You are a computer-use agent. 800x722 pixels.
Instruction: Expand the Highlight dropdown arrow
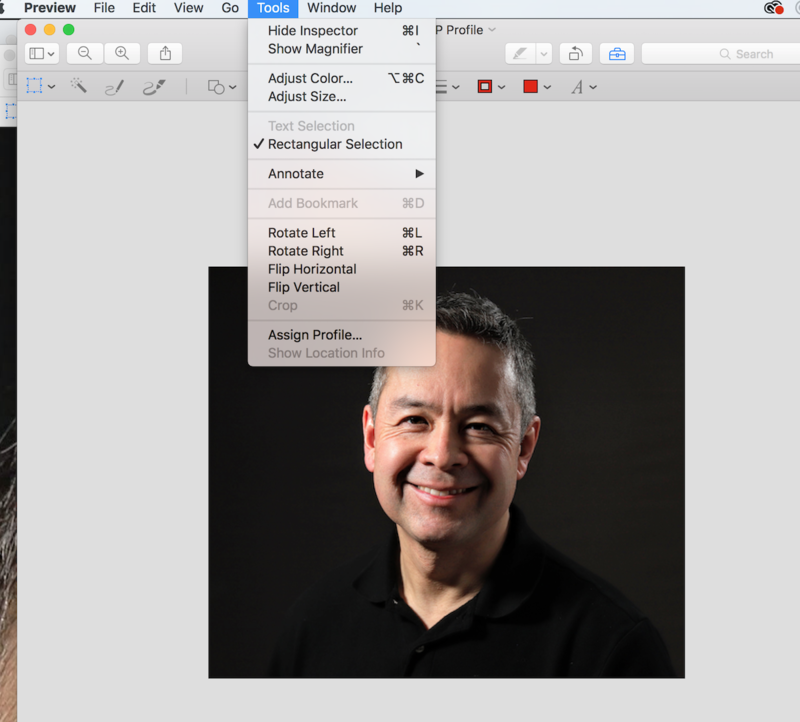tap(544, 54)
